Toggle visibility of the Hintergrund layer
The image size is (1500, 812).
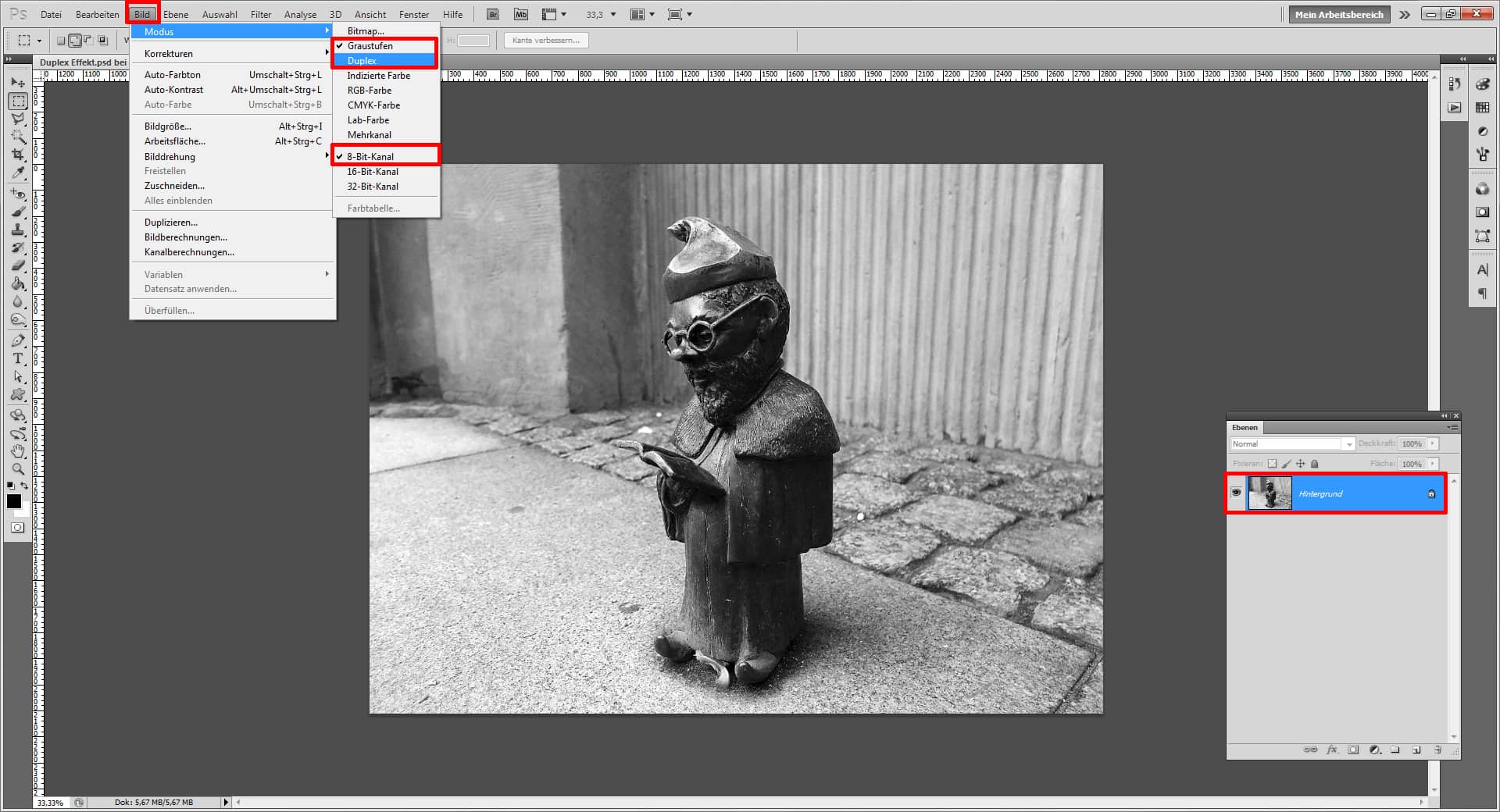(1237, 493)
